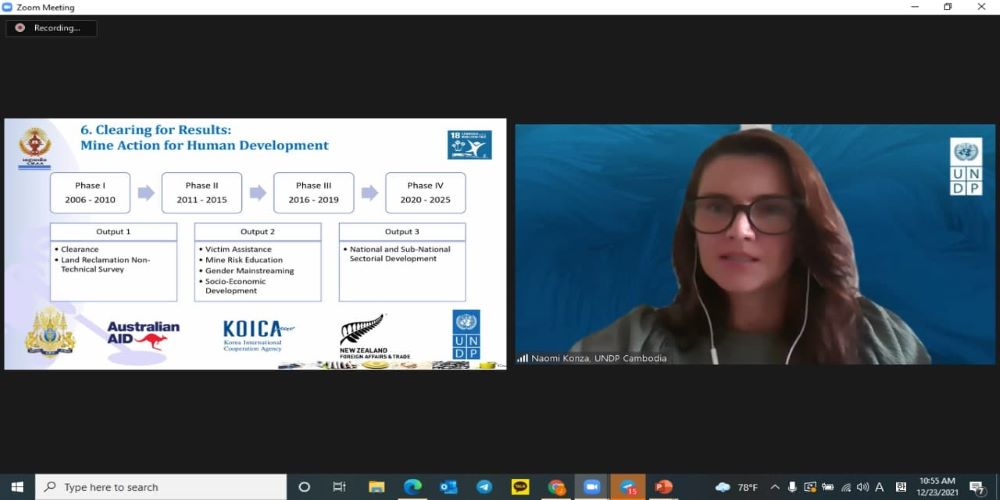Open KakaoTalk from the taskbar
The height and width of the screenshot is (500, 1000).
pyautogui.click(x=520, y=487)
